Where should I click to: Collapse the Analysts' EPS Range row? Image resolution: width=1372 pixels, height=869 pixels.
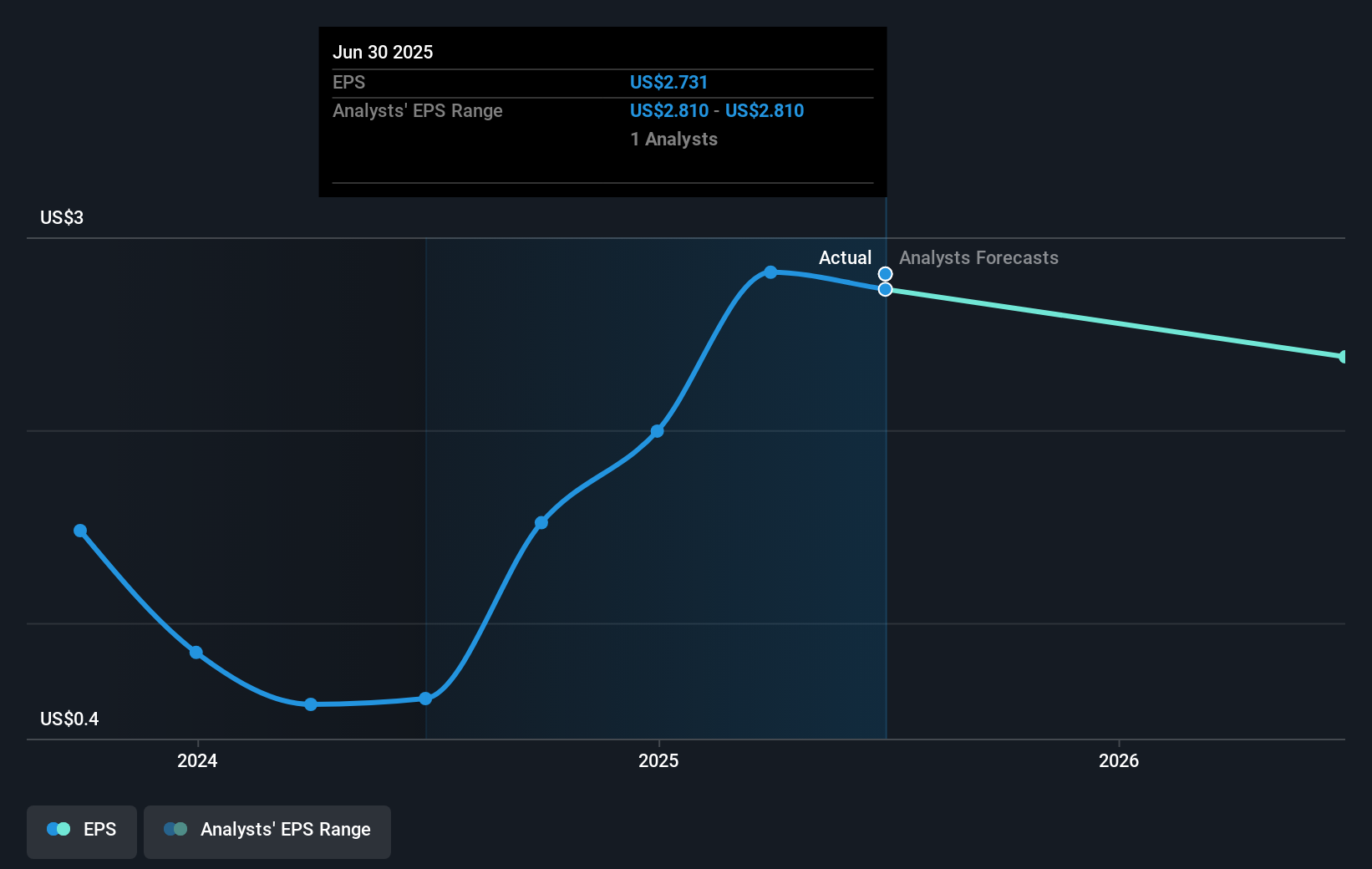point(418,110)
